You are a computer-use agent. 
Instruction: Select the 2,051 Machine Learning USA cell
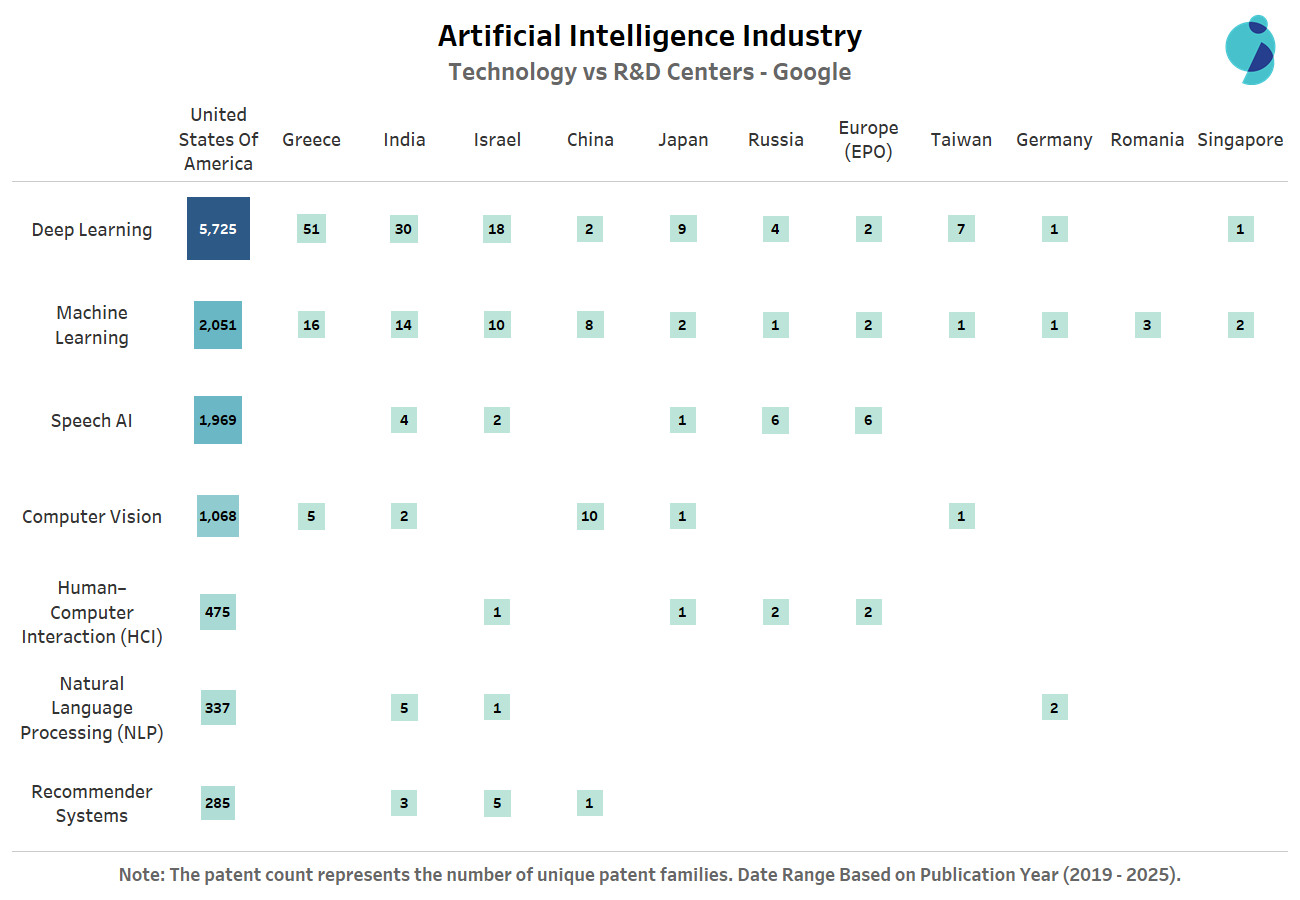[218, 325]
